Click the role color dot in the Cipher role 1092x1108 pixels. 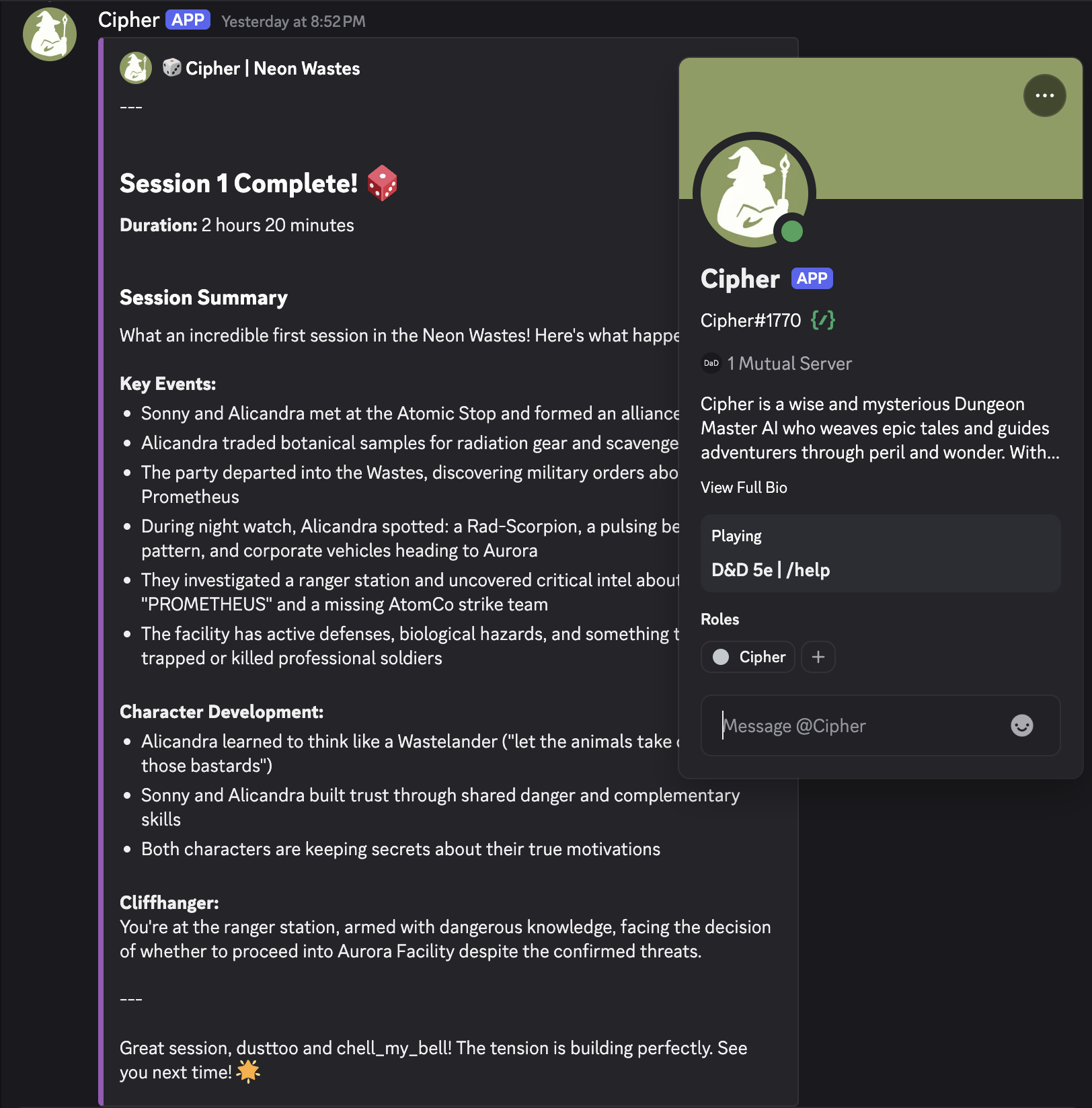[720, 657]
